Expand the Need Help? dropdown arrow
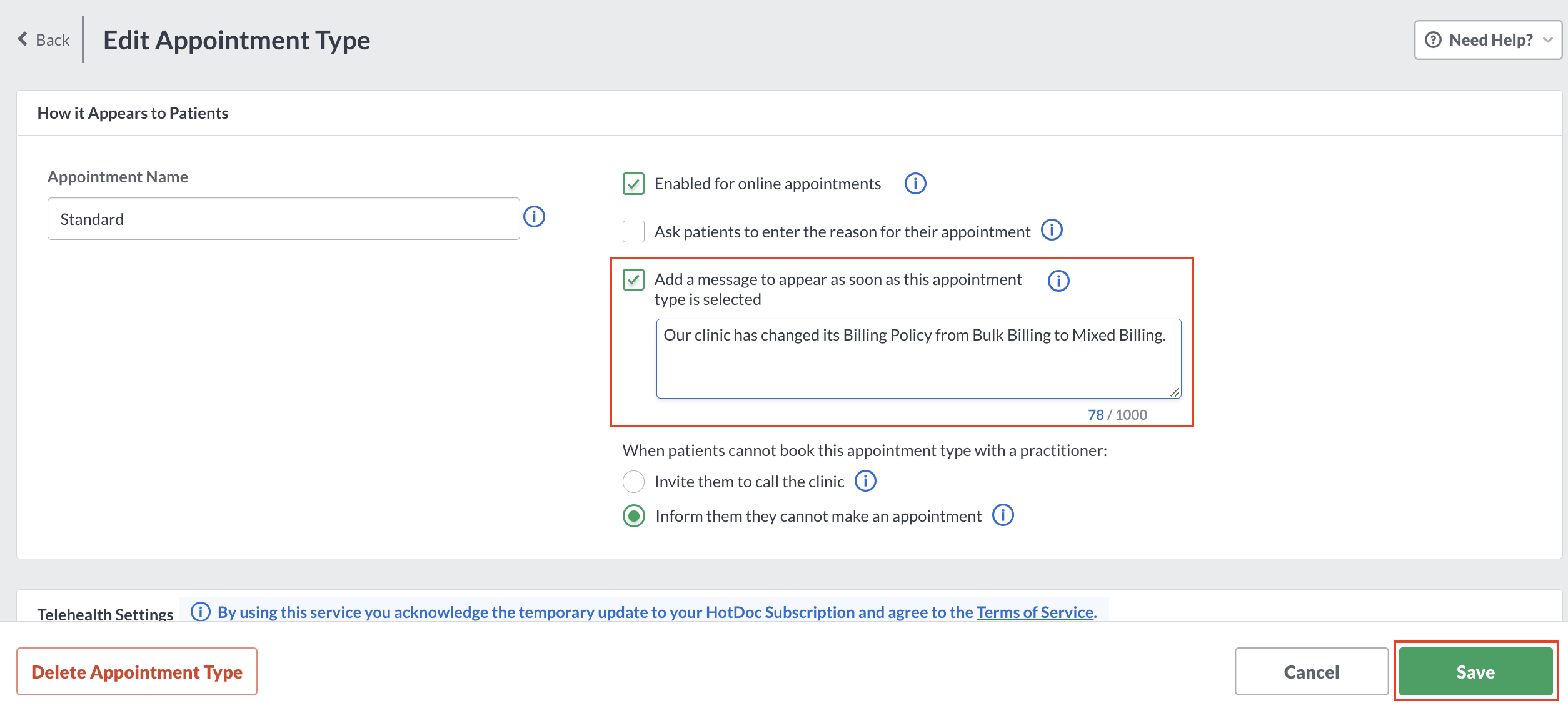The width and height of the screenshot is (1568, 706). 1548,40
